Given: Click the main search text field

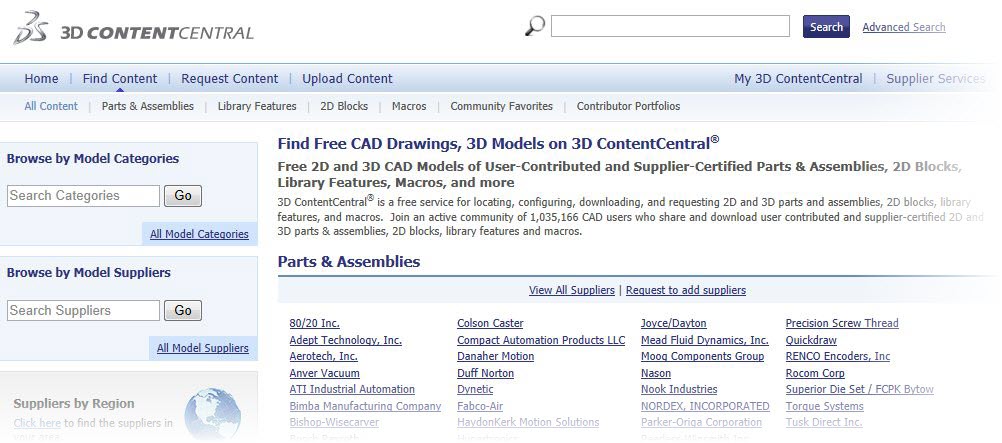Looking at the screenshot, I should pyautogui.click(x=669, y=27).
